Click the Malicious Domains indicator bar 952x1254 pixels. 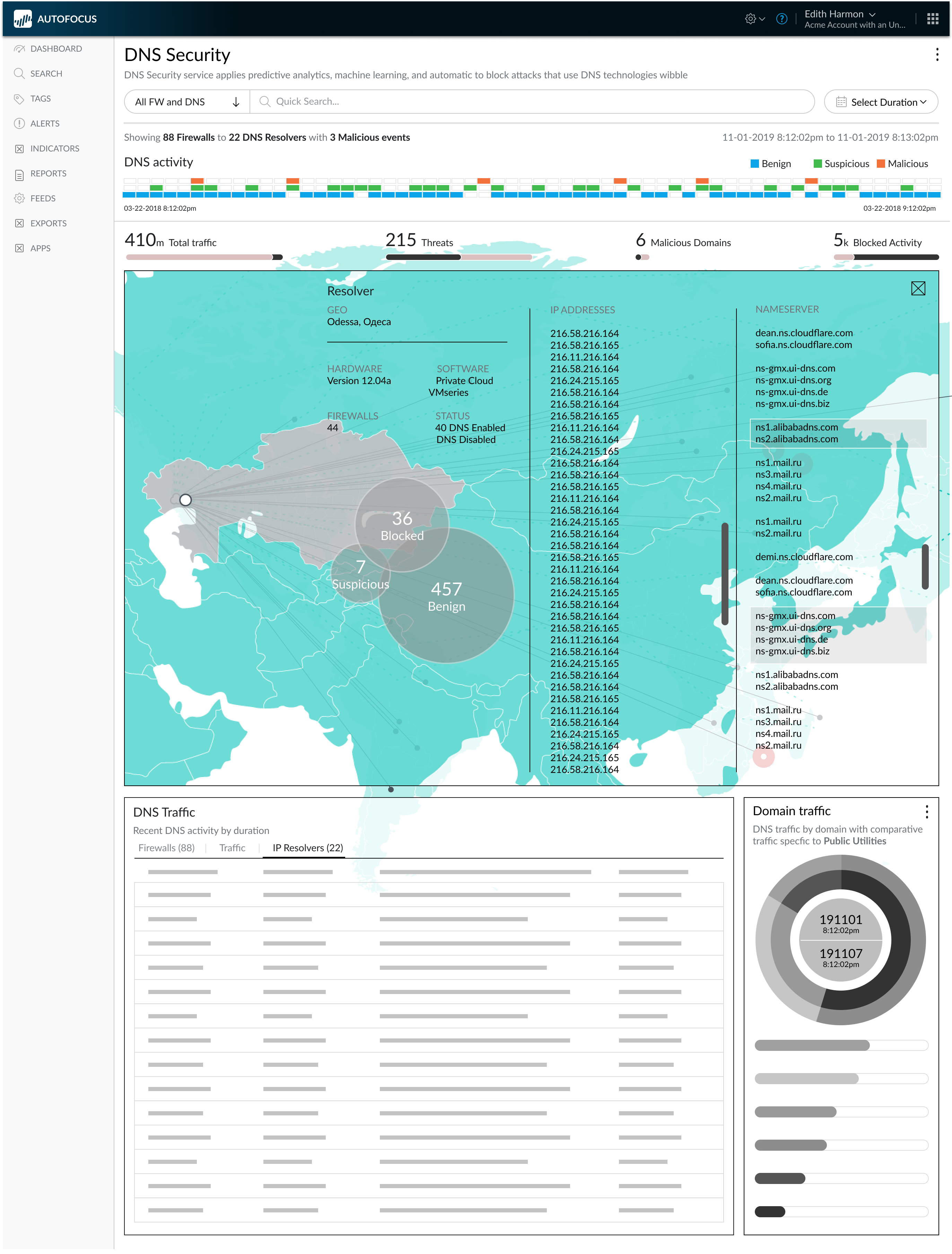pyautogui.click(x=642, y=258)
